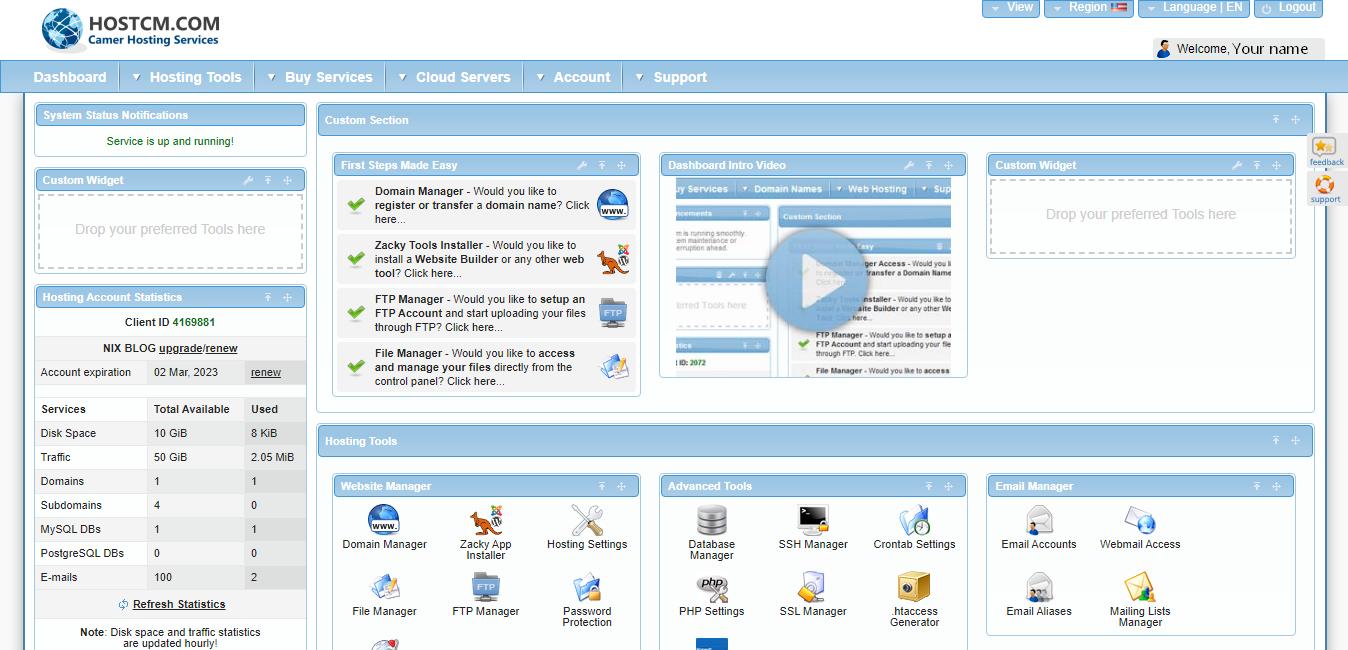Open Email Accounts icon
Viewport: 1348px width, 650px height.
tap(1039, 520)
